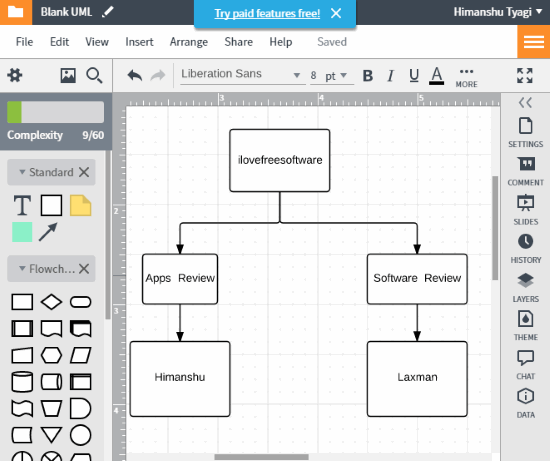Open the documents folder icon
550x461 pixels.
pos(16,12)
